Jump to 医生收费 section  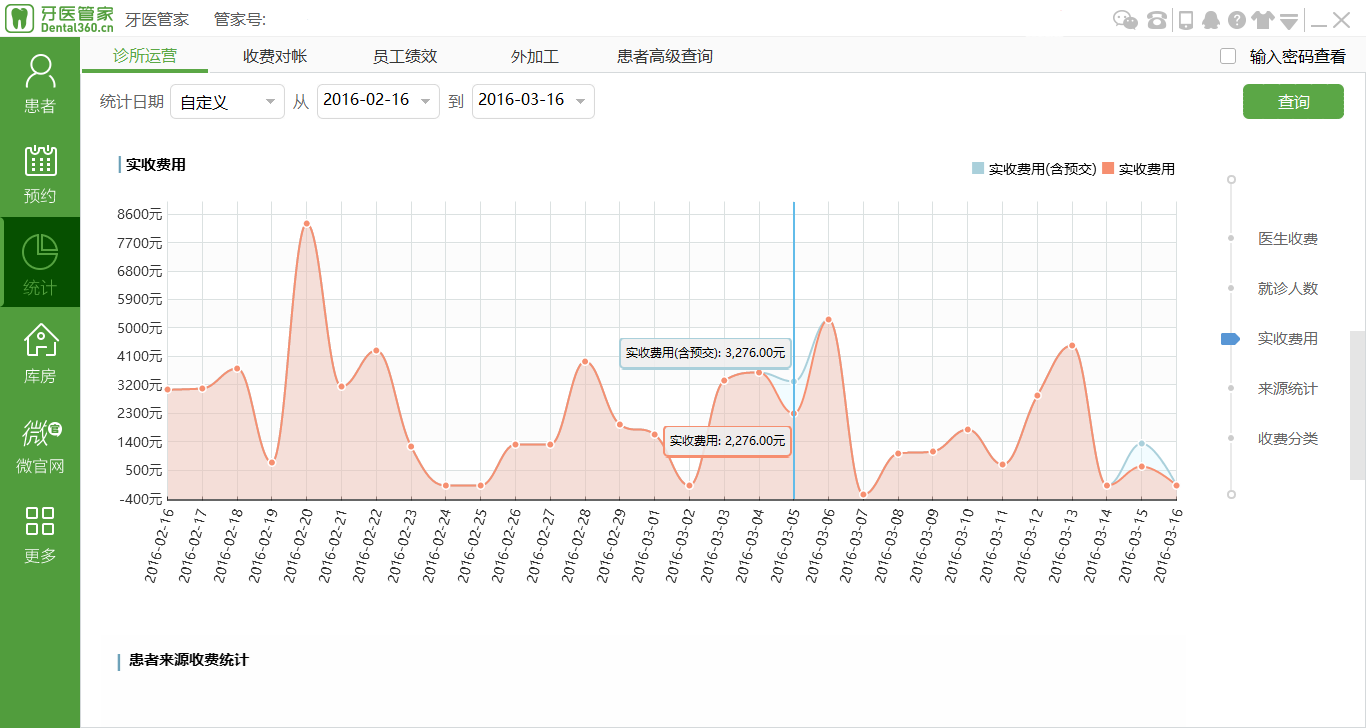[1288, 239]
